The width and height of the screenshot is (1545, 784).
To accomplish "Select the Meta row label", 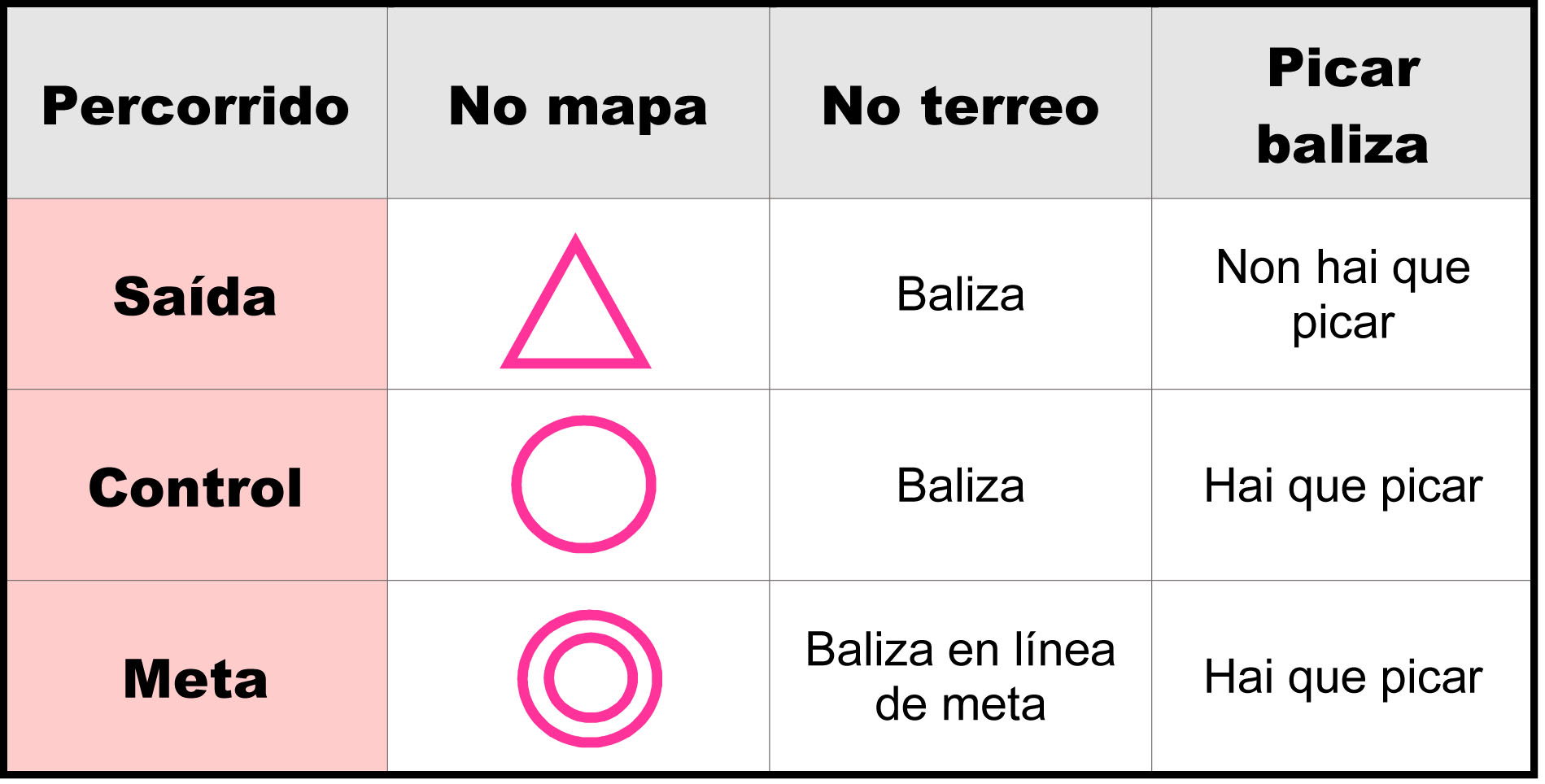I will pos(195,678).
